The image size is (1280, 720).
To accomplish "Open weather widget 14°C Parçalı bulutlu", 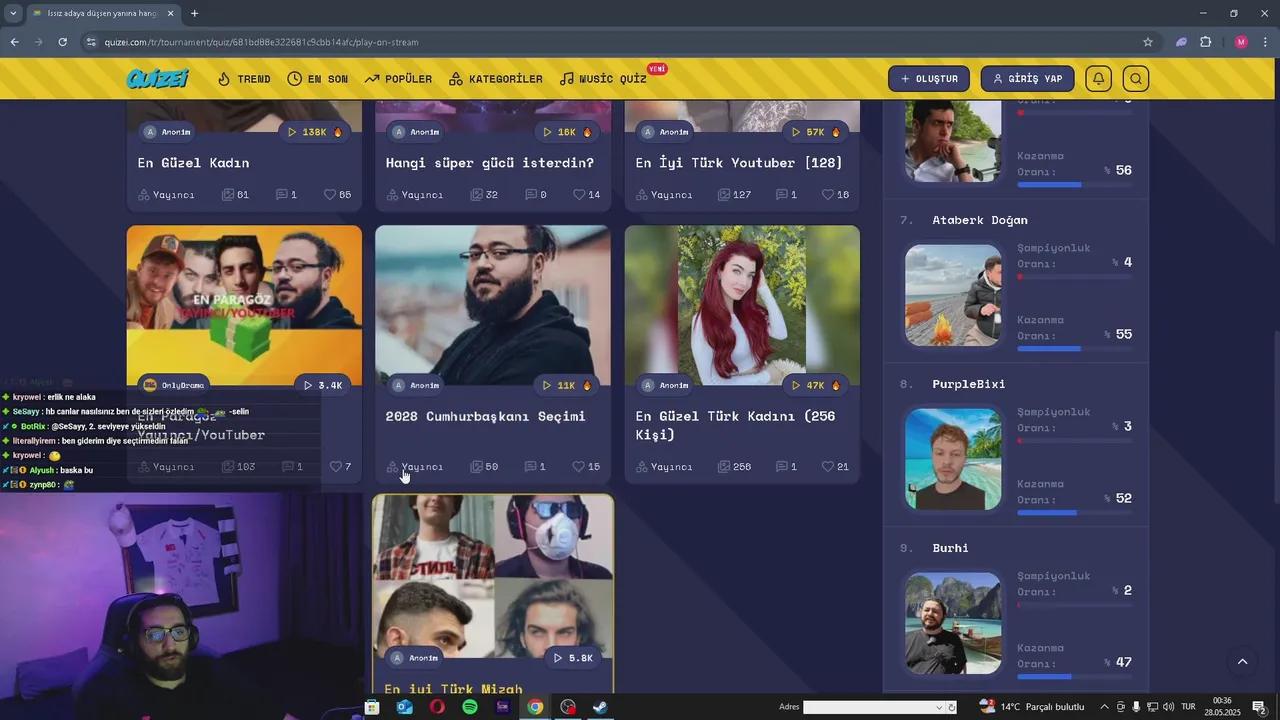I will tap(1033, 707).
